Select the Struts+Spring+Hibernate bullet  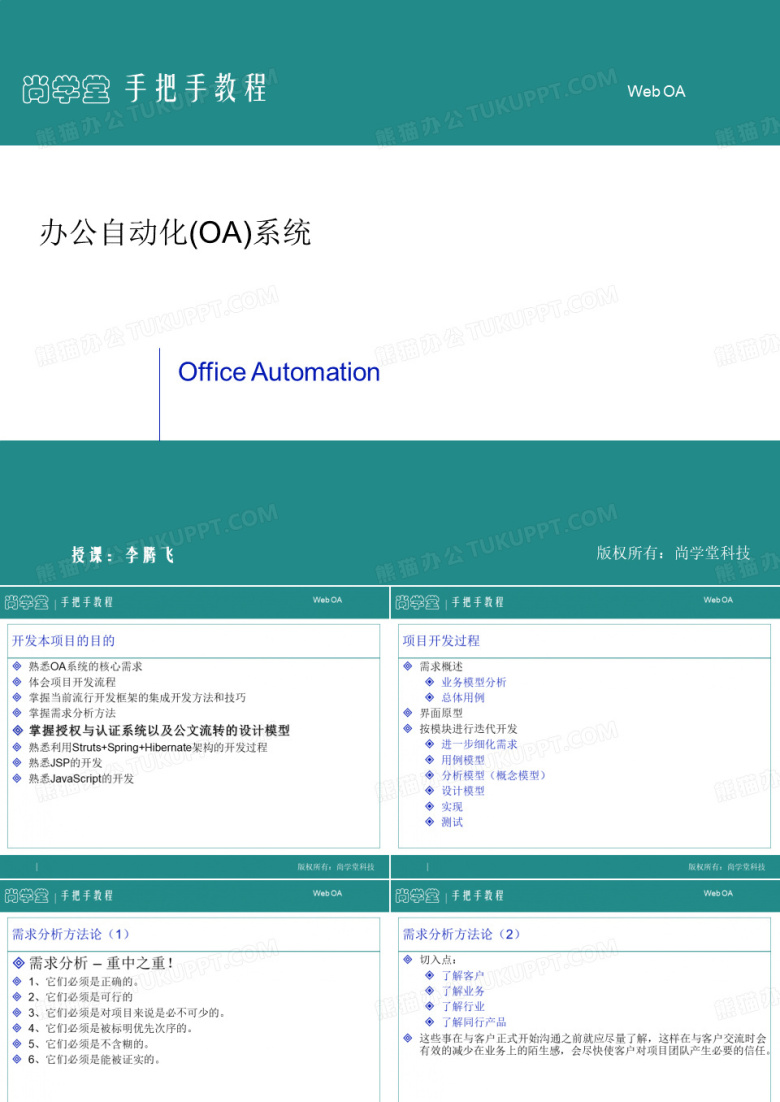[x=148, y=747]
